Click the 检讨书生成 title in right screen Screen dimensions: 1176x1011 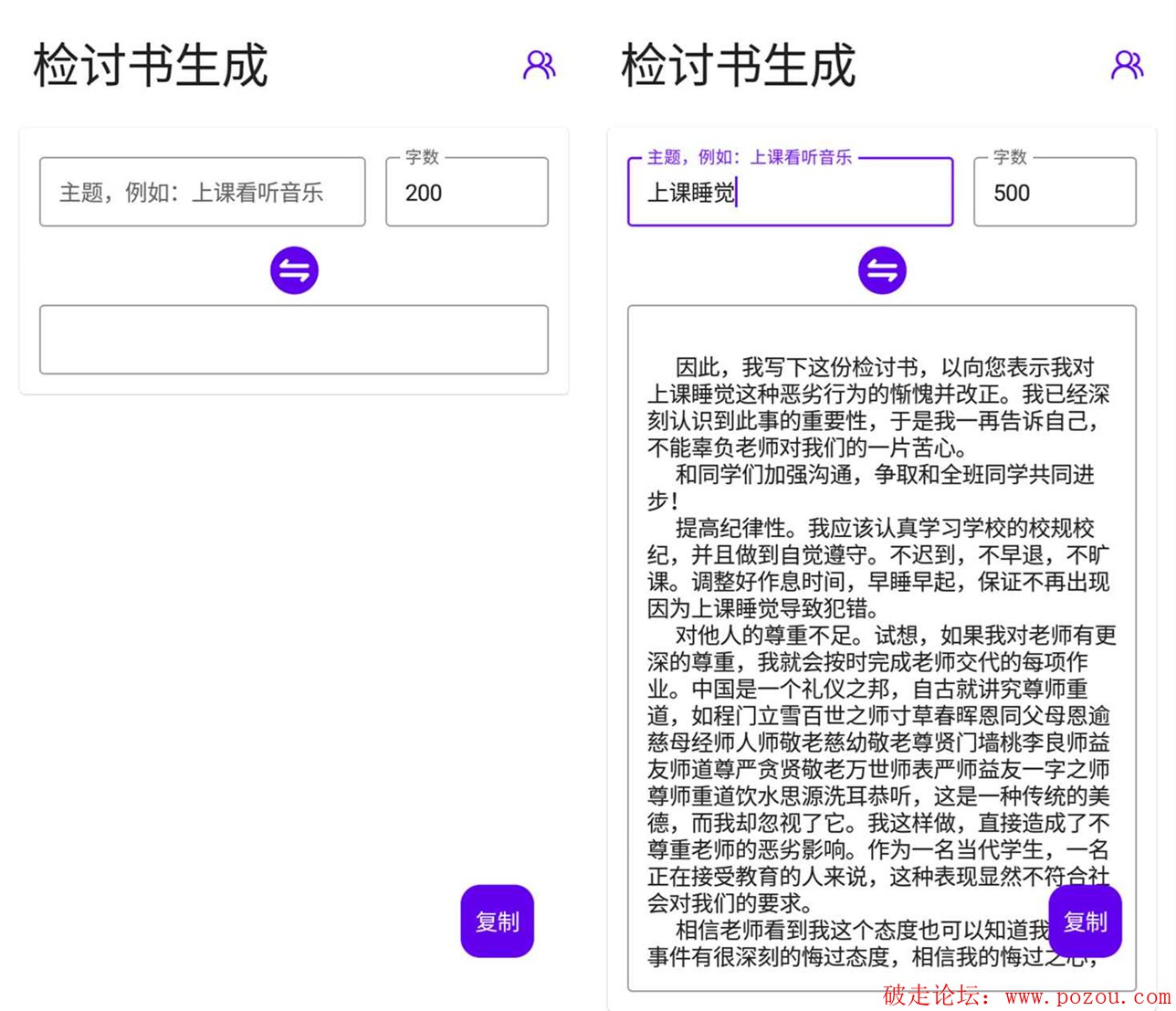739,66
